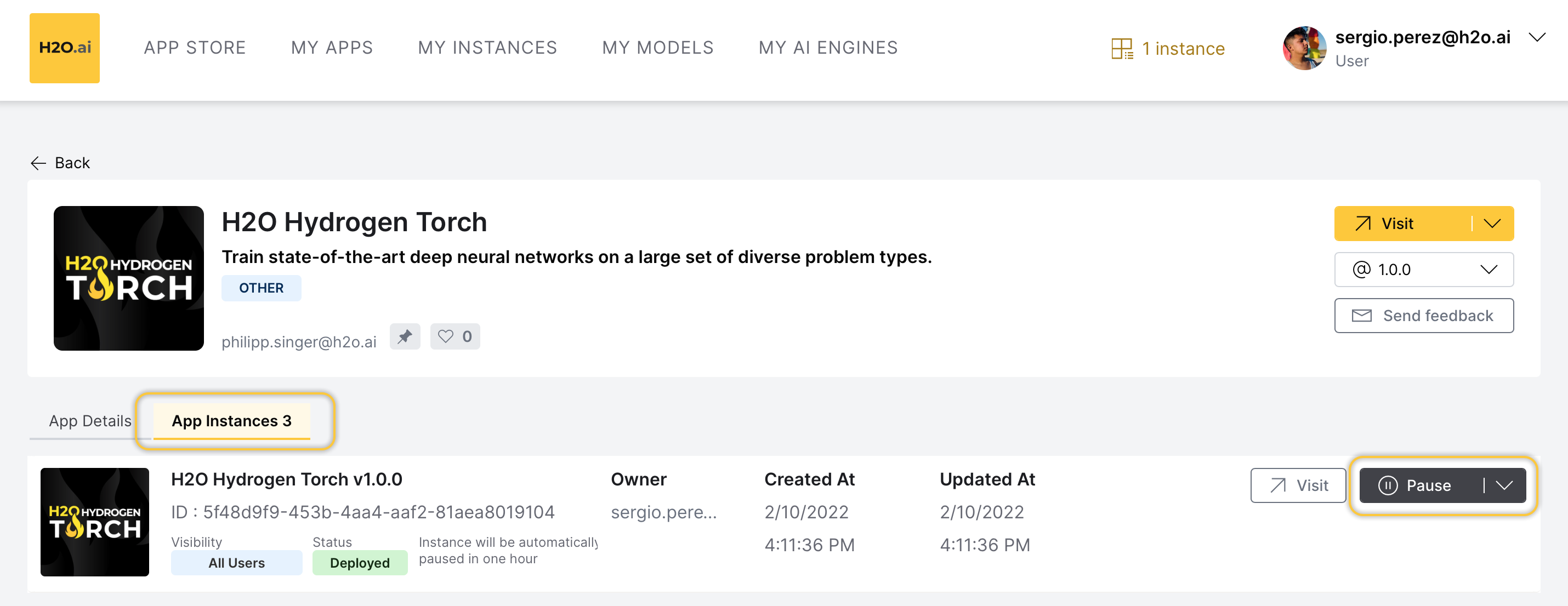Viewport: 1568px width, 606px height.
Task: Click the H2O Hydrogen Torch app logo
Action: click(x=128, y=278)
